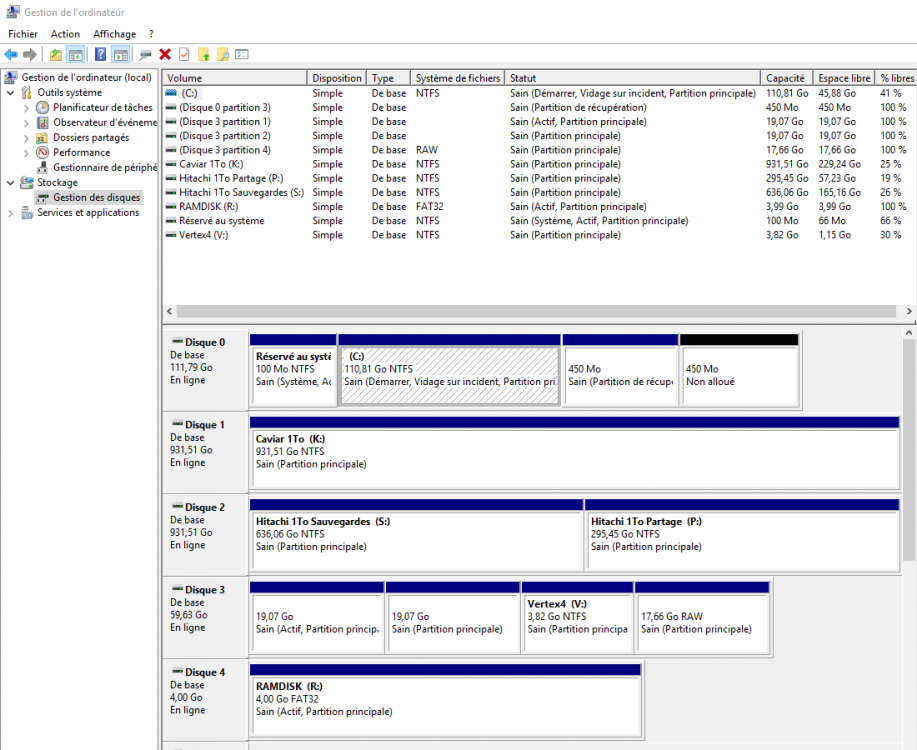Collapse the Stockage tree node
917x750 pixels.
click(x=11, y=183)
